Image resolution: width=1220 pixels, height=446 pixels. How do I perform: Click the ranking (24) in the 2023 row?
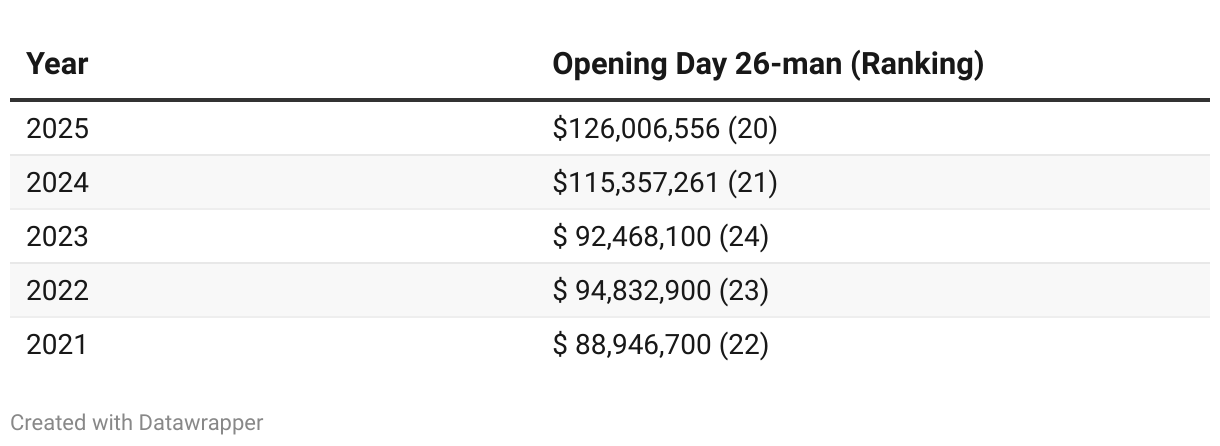point(744,237)
